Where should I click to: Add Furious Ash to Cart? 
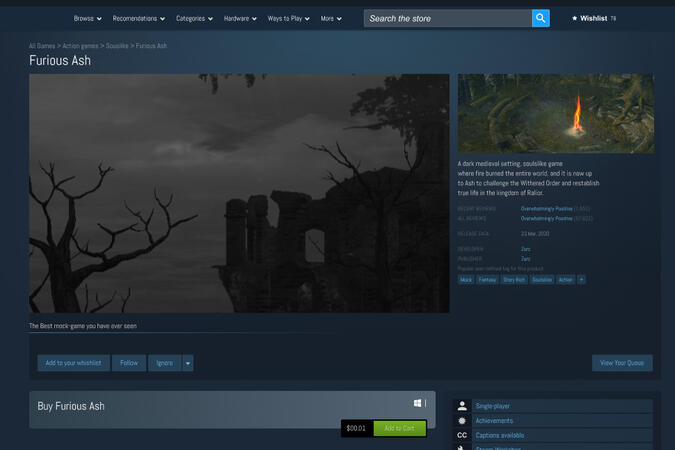(x=399, y=428)
